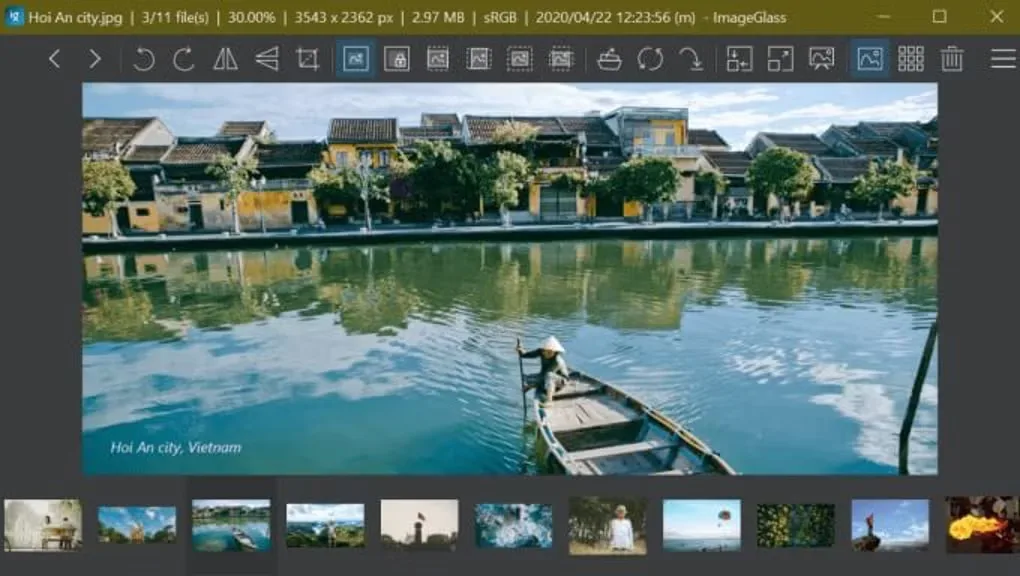The image size is (1020, 576).
Task: Enable Scale to width zoom mode
Action: [x=438, y=59]
